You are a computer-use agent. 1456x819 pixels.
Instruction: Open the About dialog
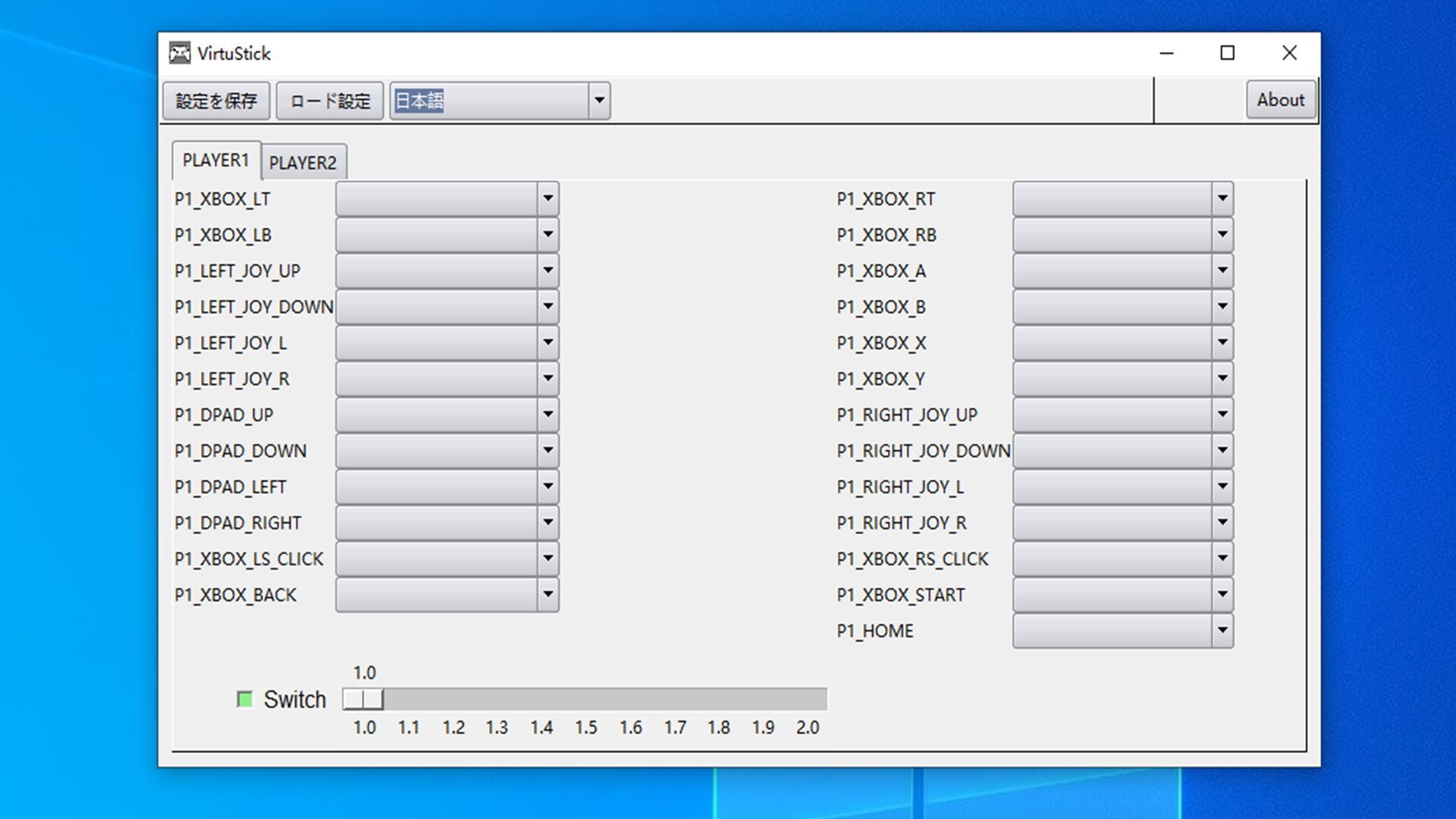[x=1280, y=99]
